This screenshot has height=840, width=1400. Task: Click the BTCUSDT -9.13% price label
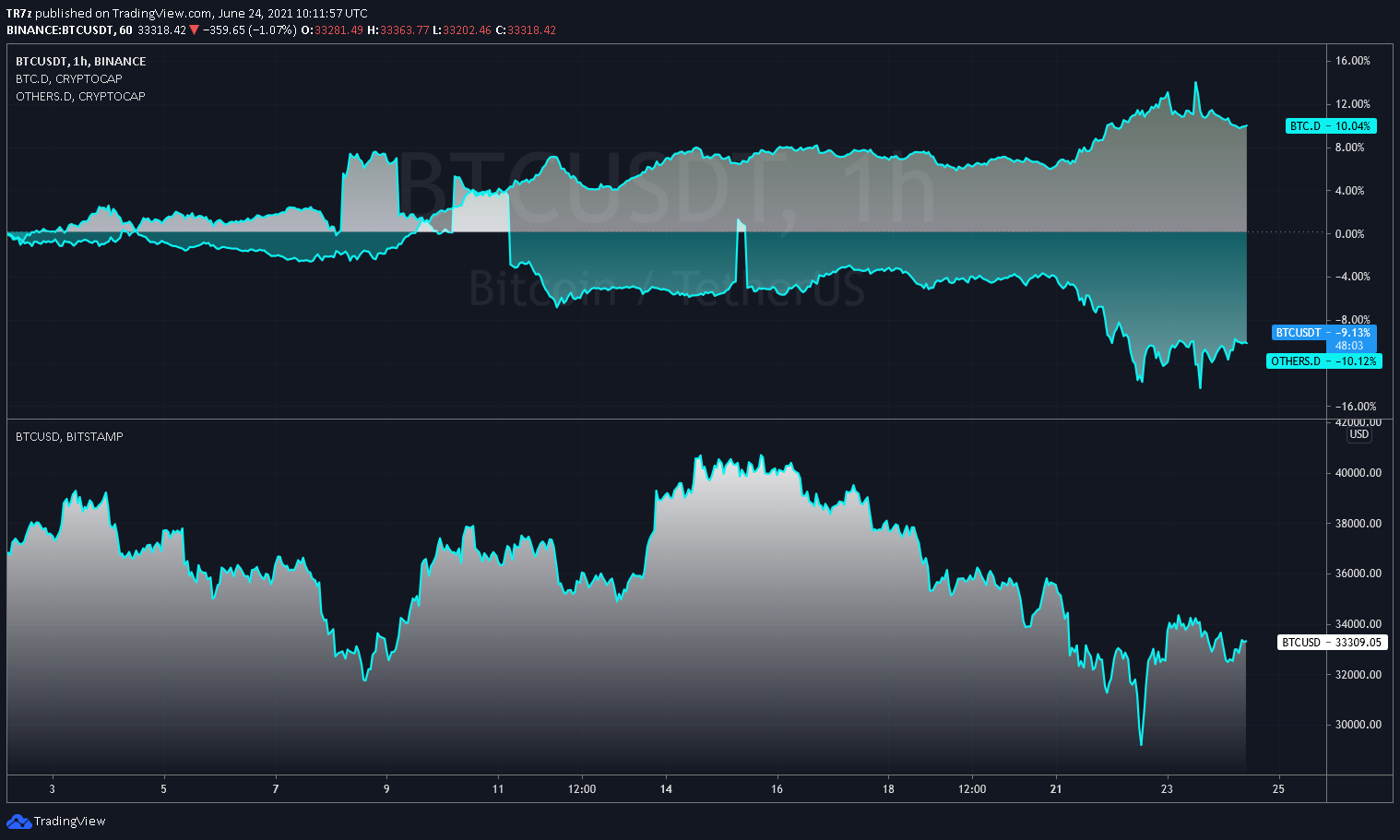click(x=1323, y=333)
